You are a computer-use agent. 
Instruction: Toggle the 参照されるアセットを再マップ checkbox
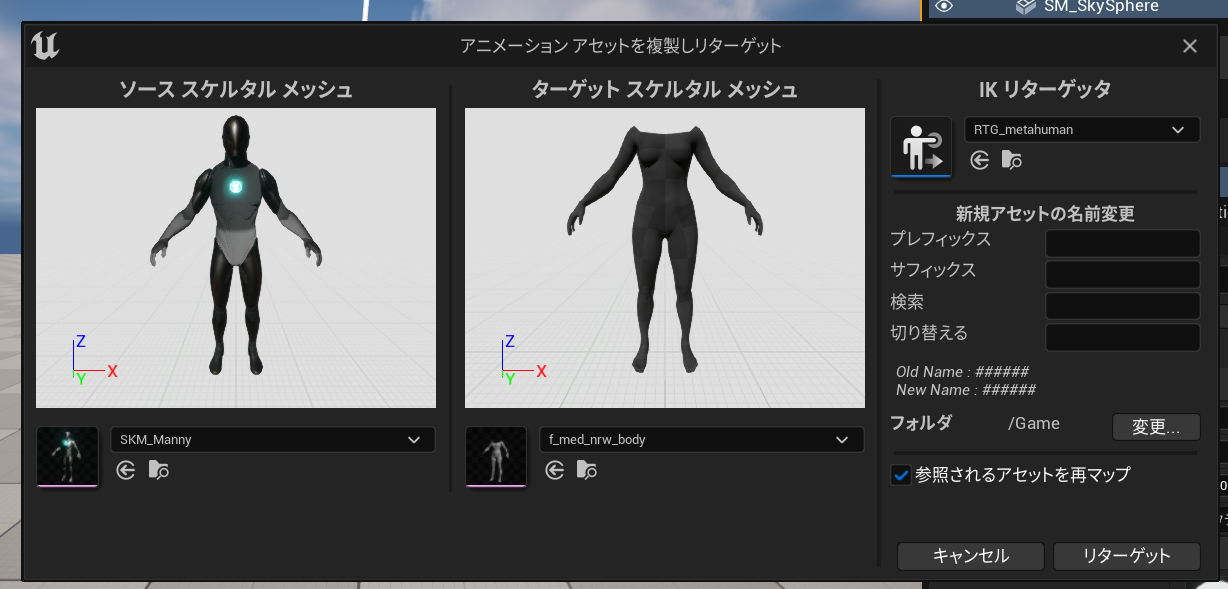click(901, 475)
